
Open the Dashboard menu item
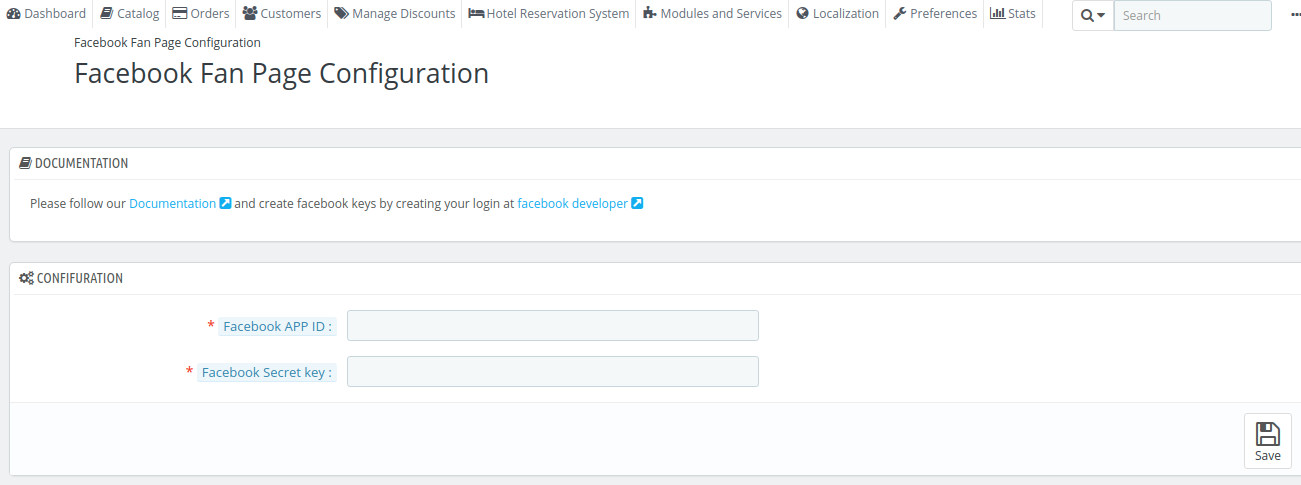tap(46, 14)
